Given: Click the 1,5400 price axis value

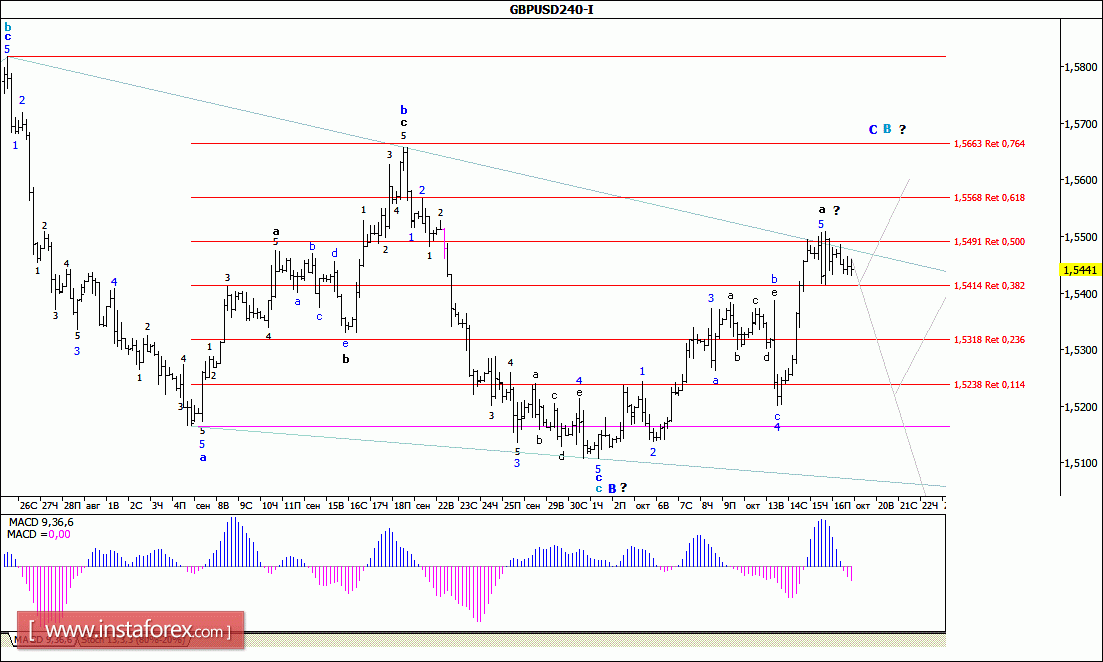Looking at the screenshot, I should coord(1080,293).
